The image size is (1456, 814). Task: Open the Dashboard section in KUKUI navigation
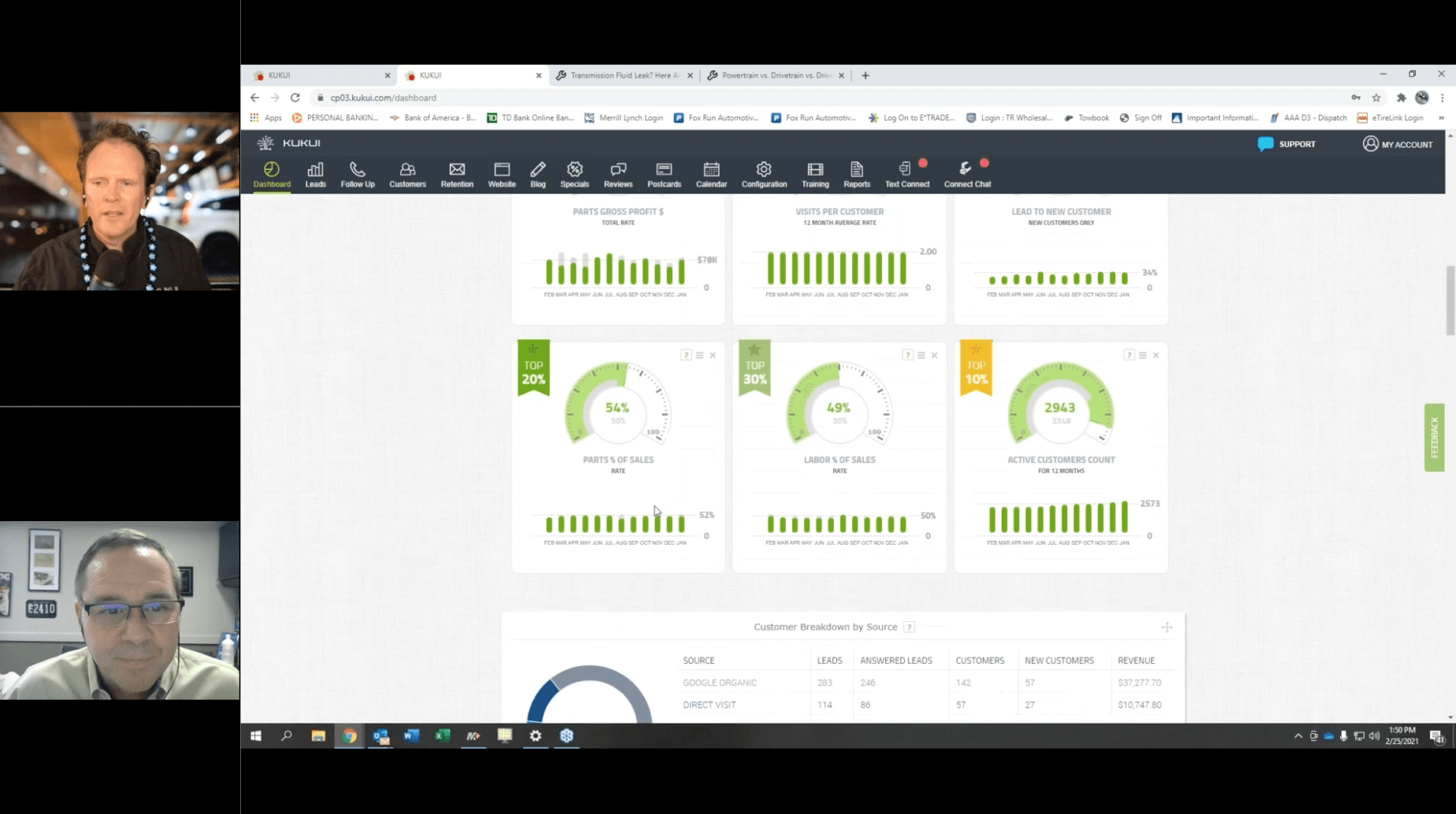pos(272,175)
